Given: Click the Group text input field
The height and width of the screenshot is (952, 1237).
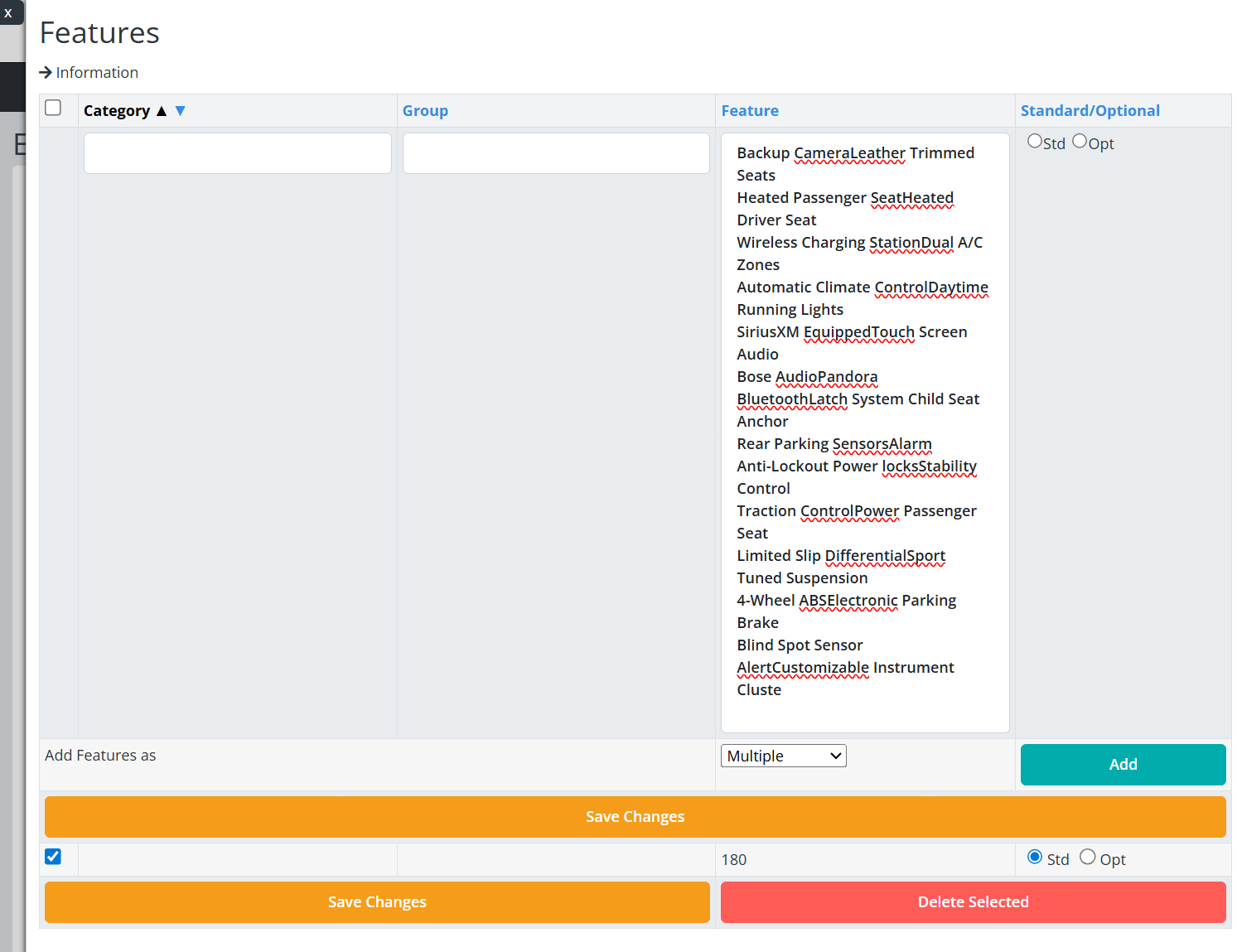Looking at the screenshot, I should point(556,153).
